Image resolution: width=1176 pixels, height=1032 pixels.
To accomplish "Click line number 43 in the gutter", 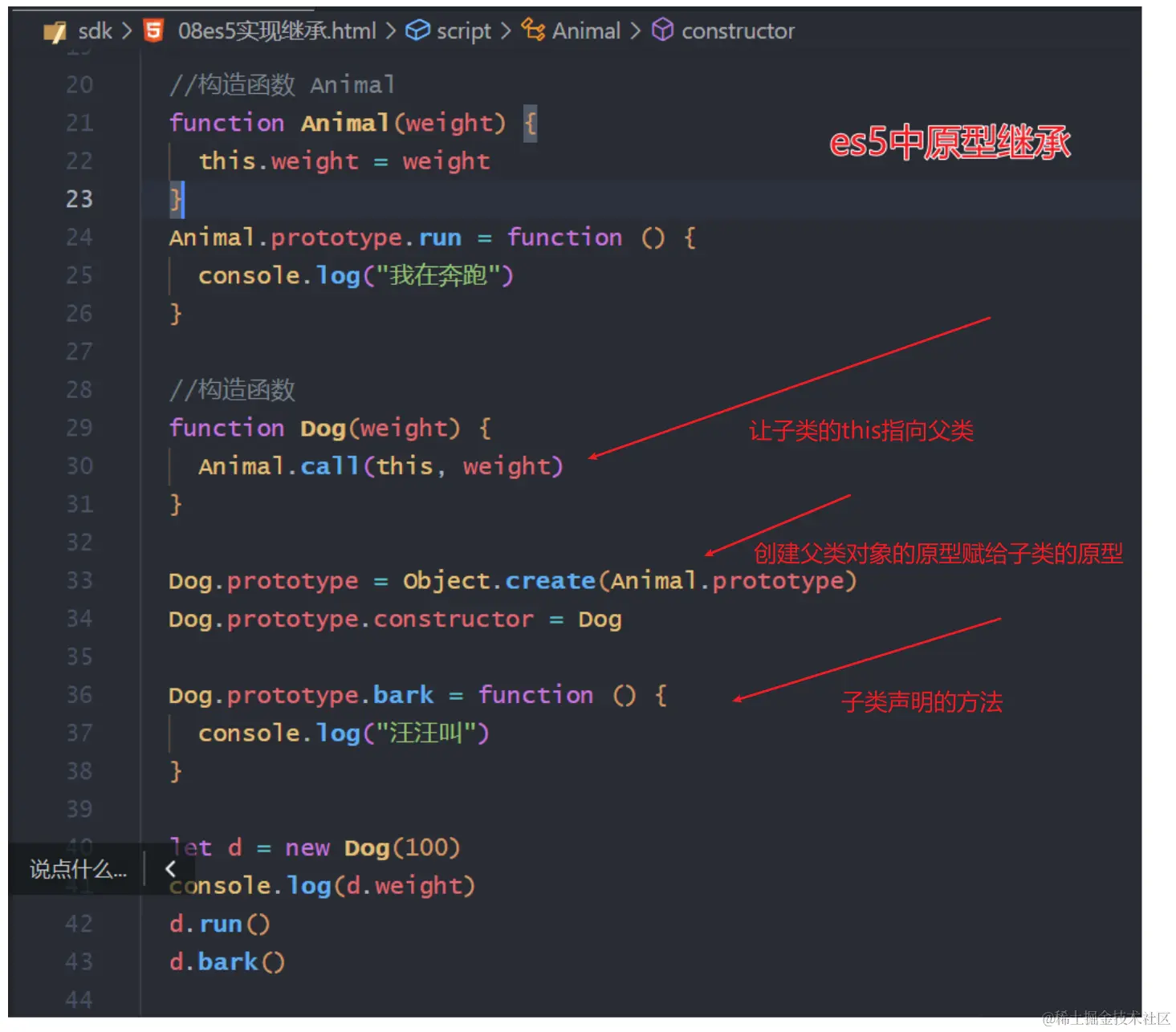I will click(x=79, y=961).
